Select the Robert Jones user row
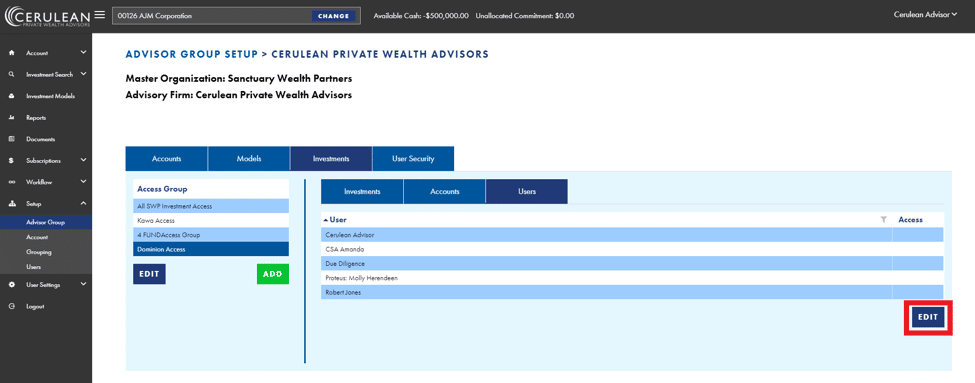This screenshot has width=975, height=383. tap(632, 292)
